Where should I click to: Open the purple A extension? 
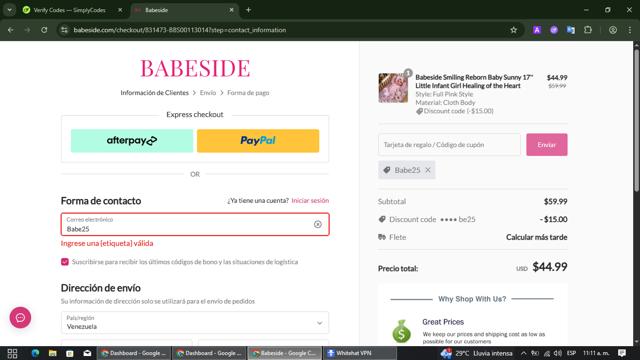537,30
